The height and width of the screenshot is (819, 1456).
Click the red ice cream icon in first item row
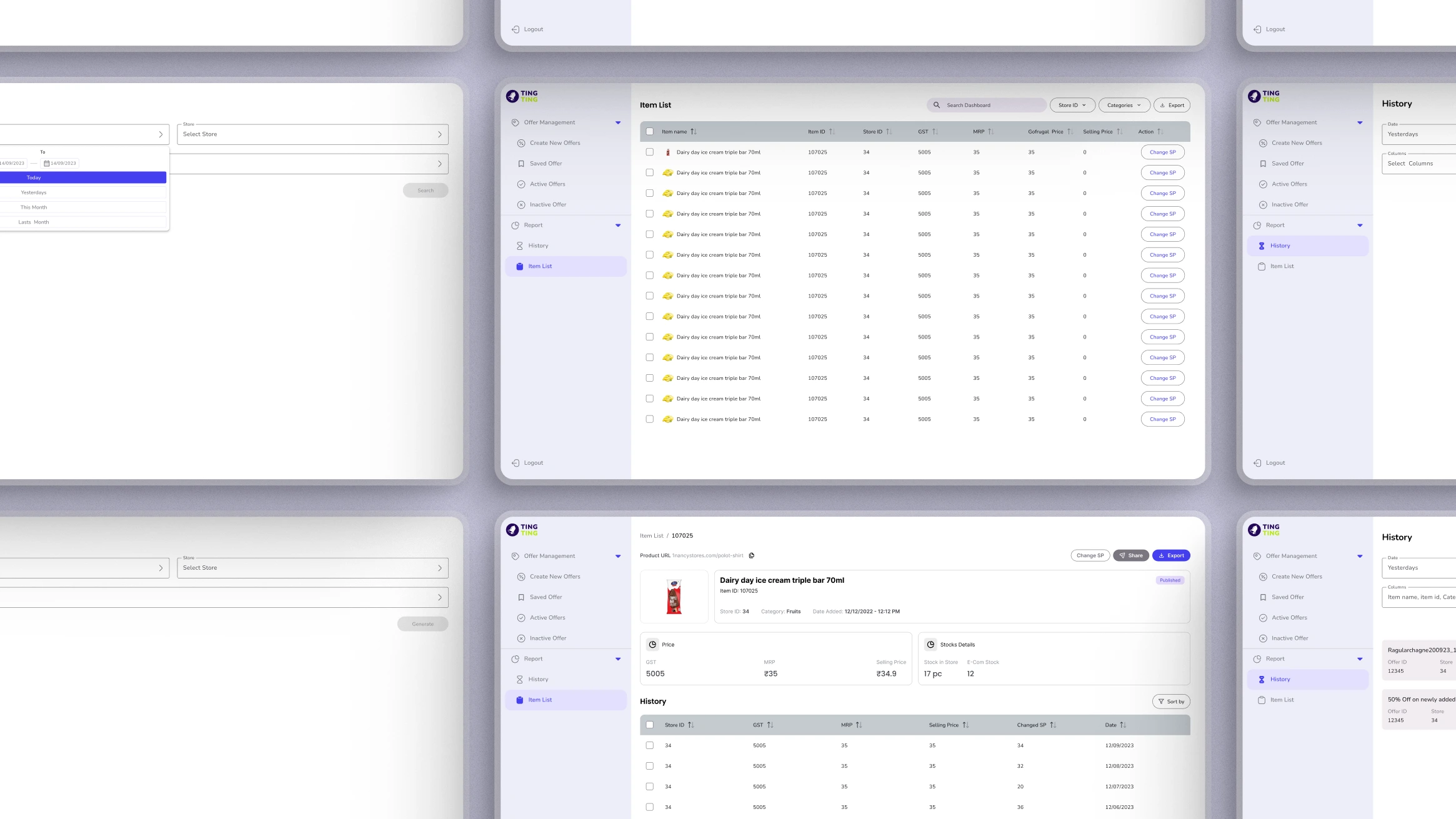point(667,152)
